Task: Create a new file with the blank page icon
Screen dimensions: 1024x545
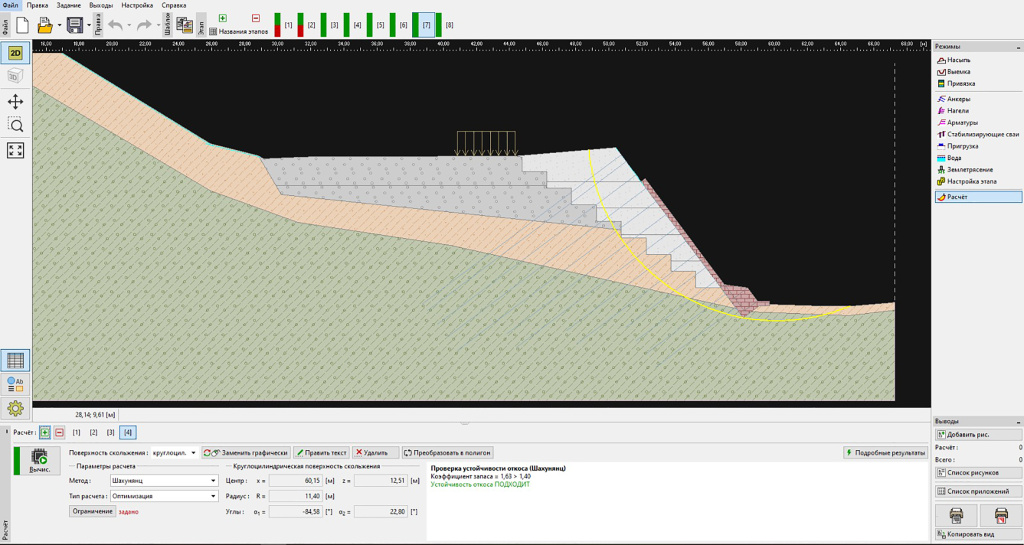Action: (x=22, y=25)
